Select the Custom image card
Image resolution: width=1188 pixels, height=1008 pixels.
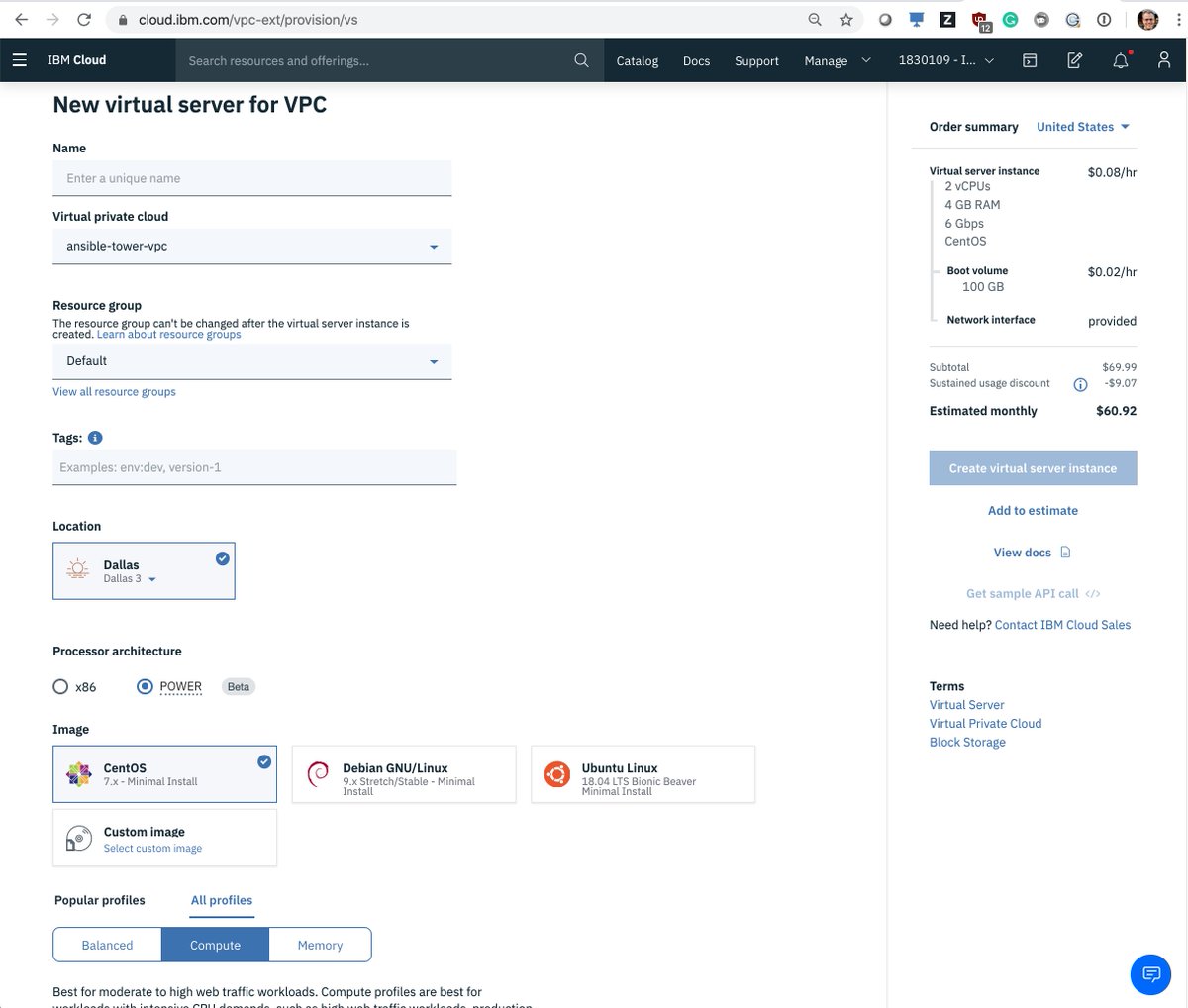coord(164,838)
